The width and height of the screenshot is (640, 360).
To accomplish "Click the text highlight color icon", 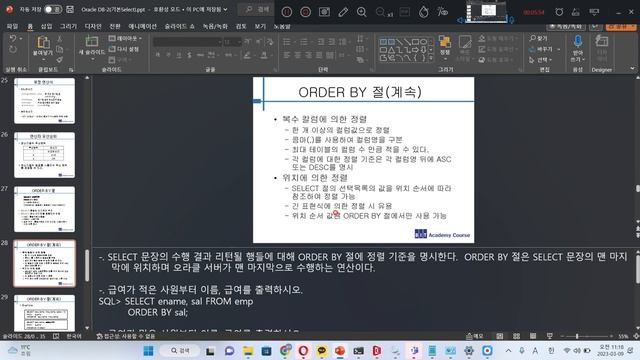I will pos(247,55).
